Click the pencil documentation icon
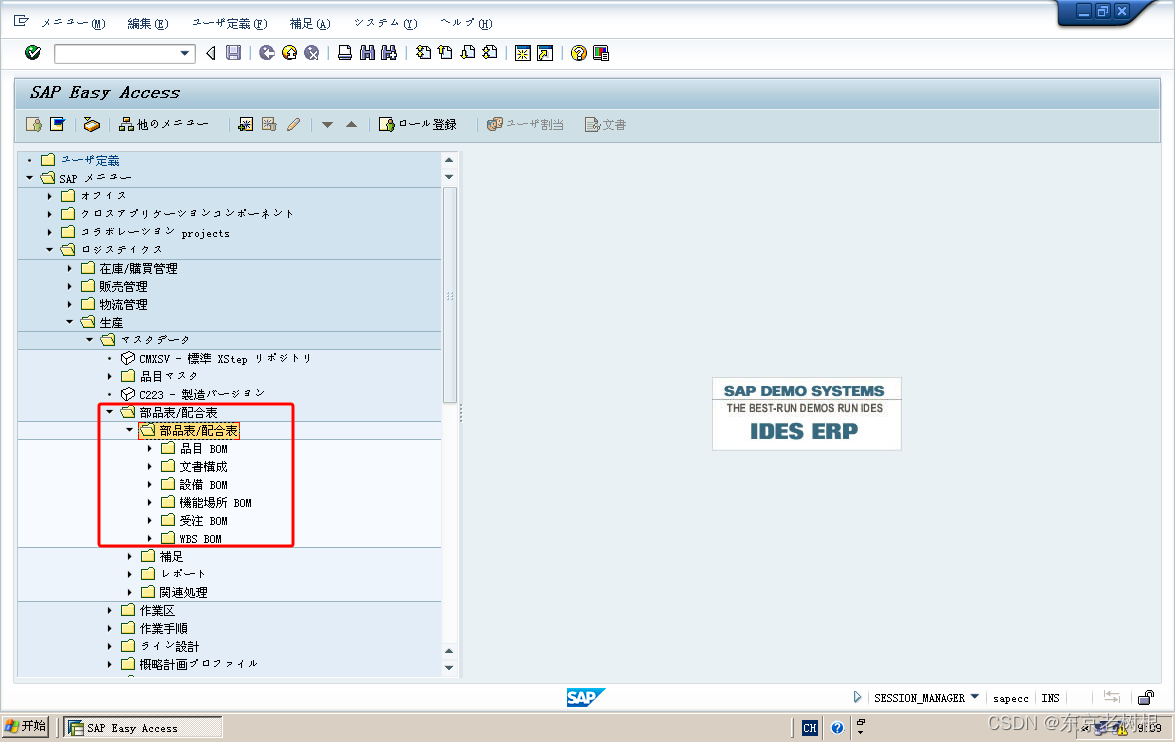This screenshot has width=1175, height=742. tap(292, 122)
